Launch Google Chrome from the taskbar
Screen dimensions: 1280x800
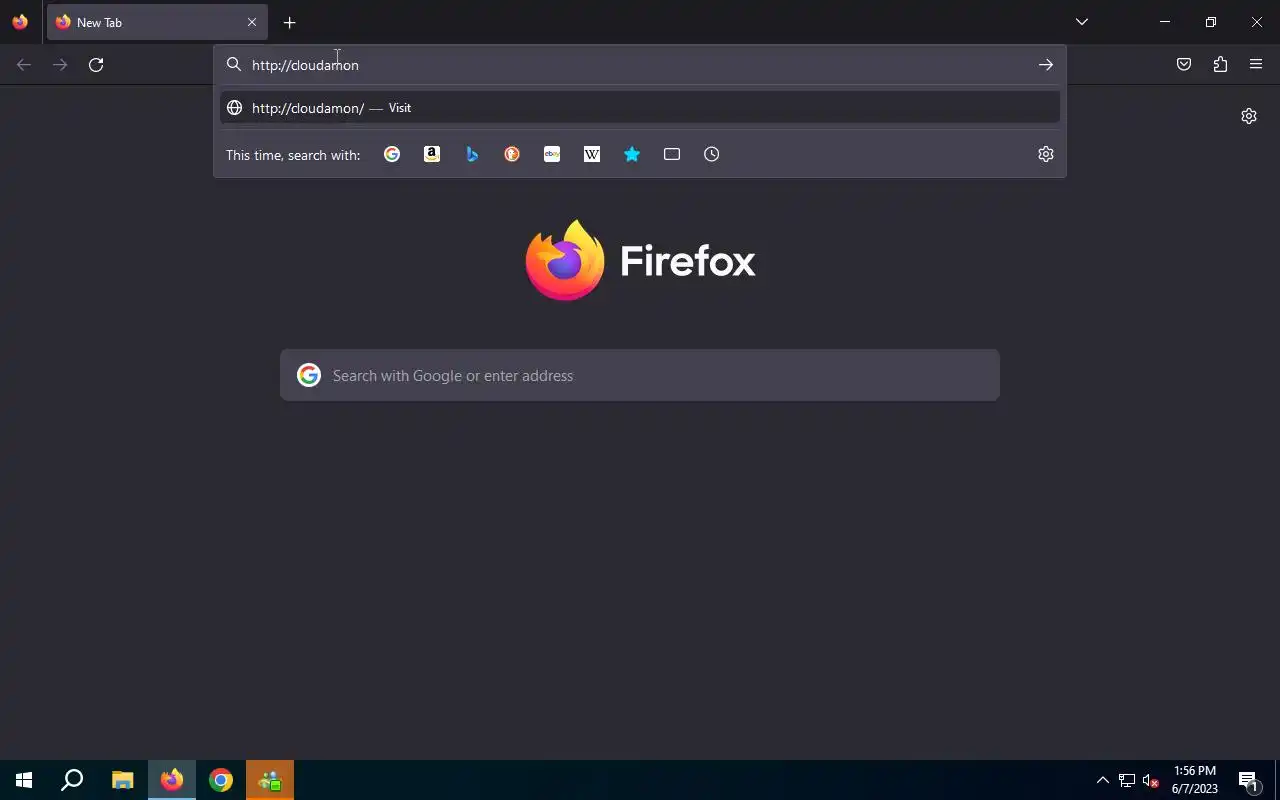pyautogui.click(x=221, y=780)
